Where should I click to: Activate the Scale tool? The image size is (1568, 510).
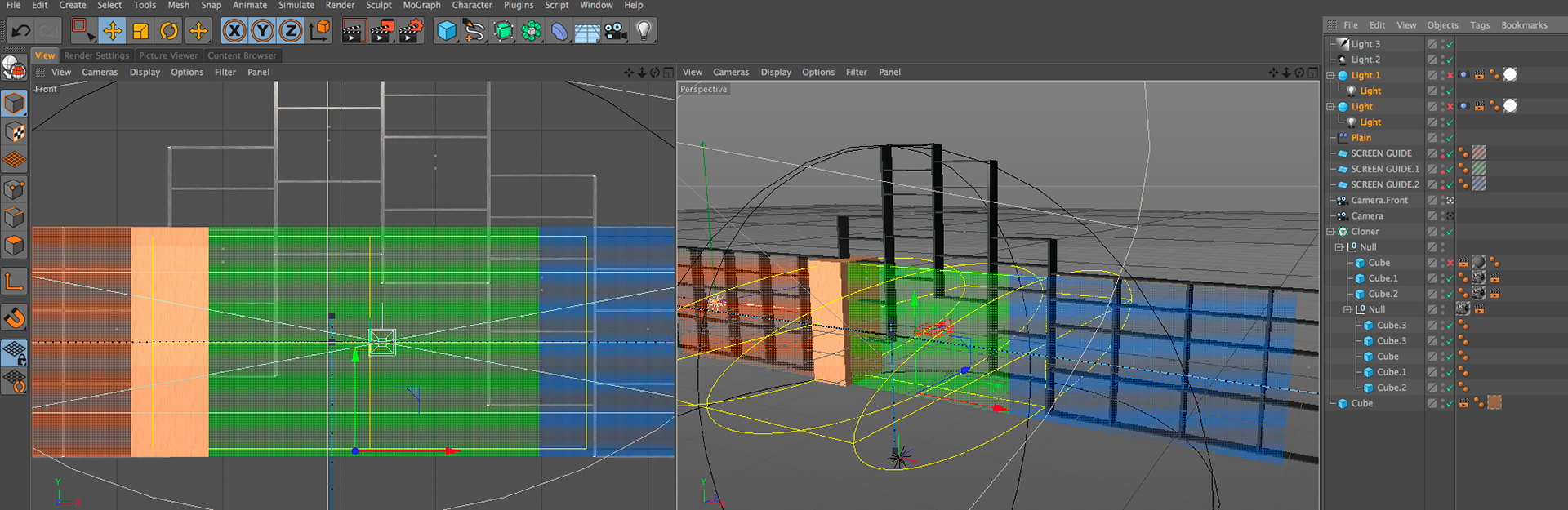pos(140,31)
